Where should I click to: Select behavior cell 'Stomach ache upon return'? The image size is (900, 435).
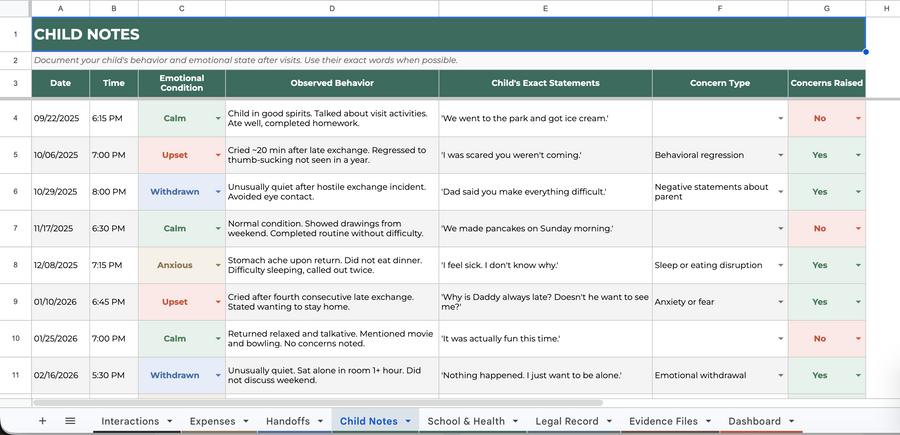(332, 265)
